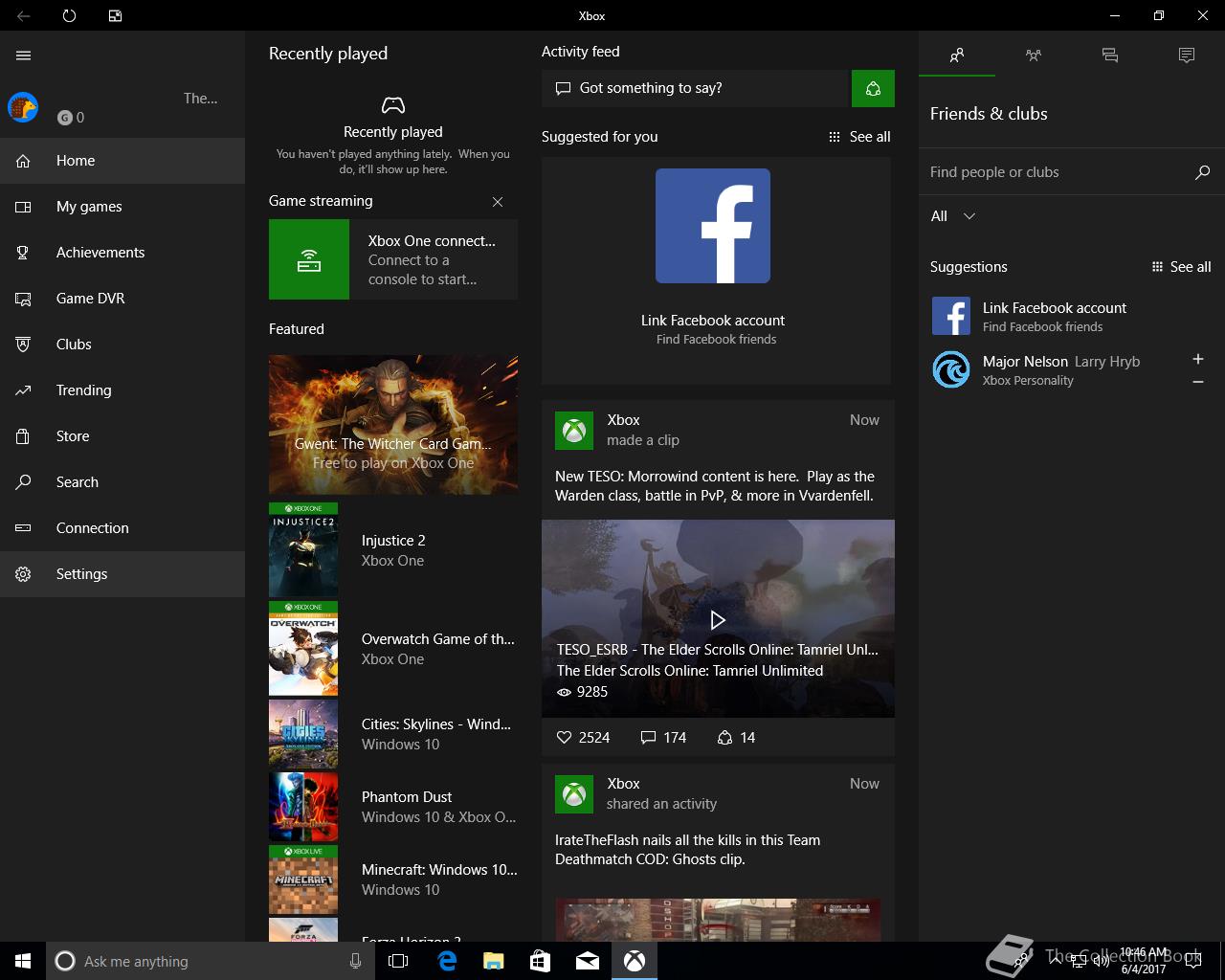This screenshot has width=1225, height=980.
Task: Open the hamburger menu in the sidebar
Action: pos(24,56)
